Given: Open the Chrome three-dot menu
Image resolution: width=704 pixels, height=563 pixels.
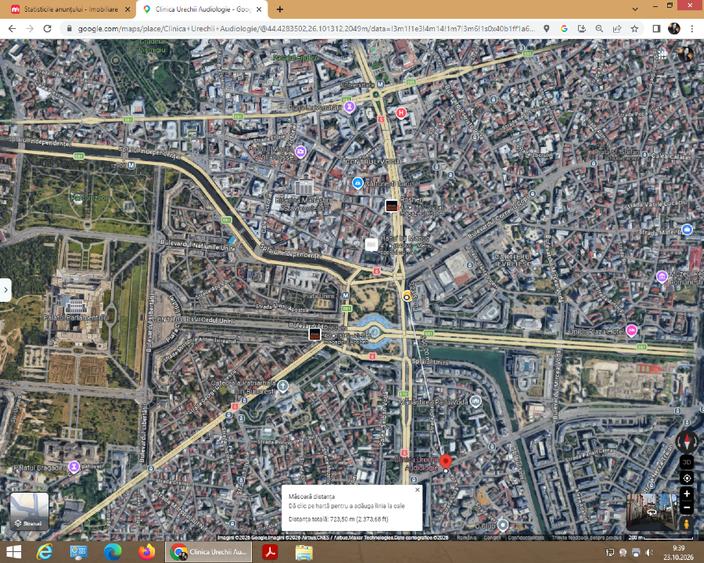Looking at the screenshot, I should [692, 28].
